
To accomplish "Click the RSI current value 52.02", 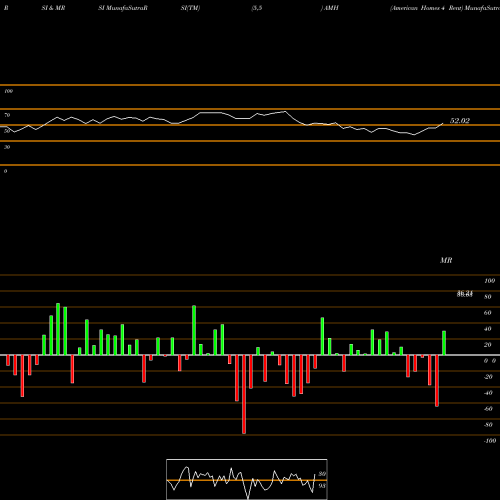I will tap(460, 121).
